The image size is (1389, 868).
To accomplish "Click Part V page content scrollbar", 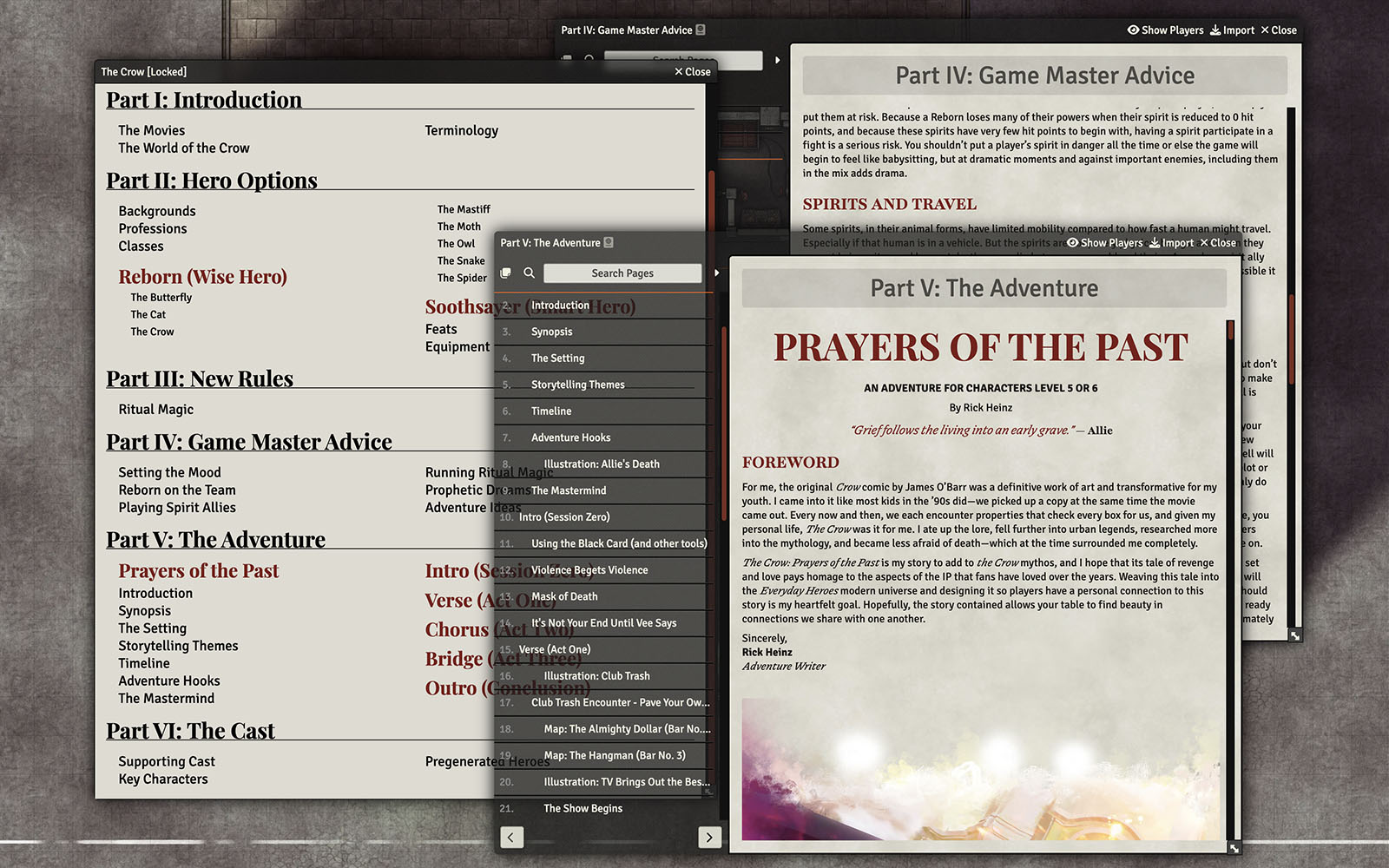I will (x=1230, y=331).
